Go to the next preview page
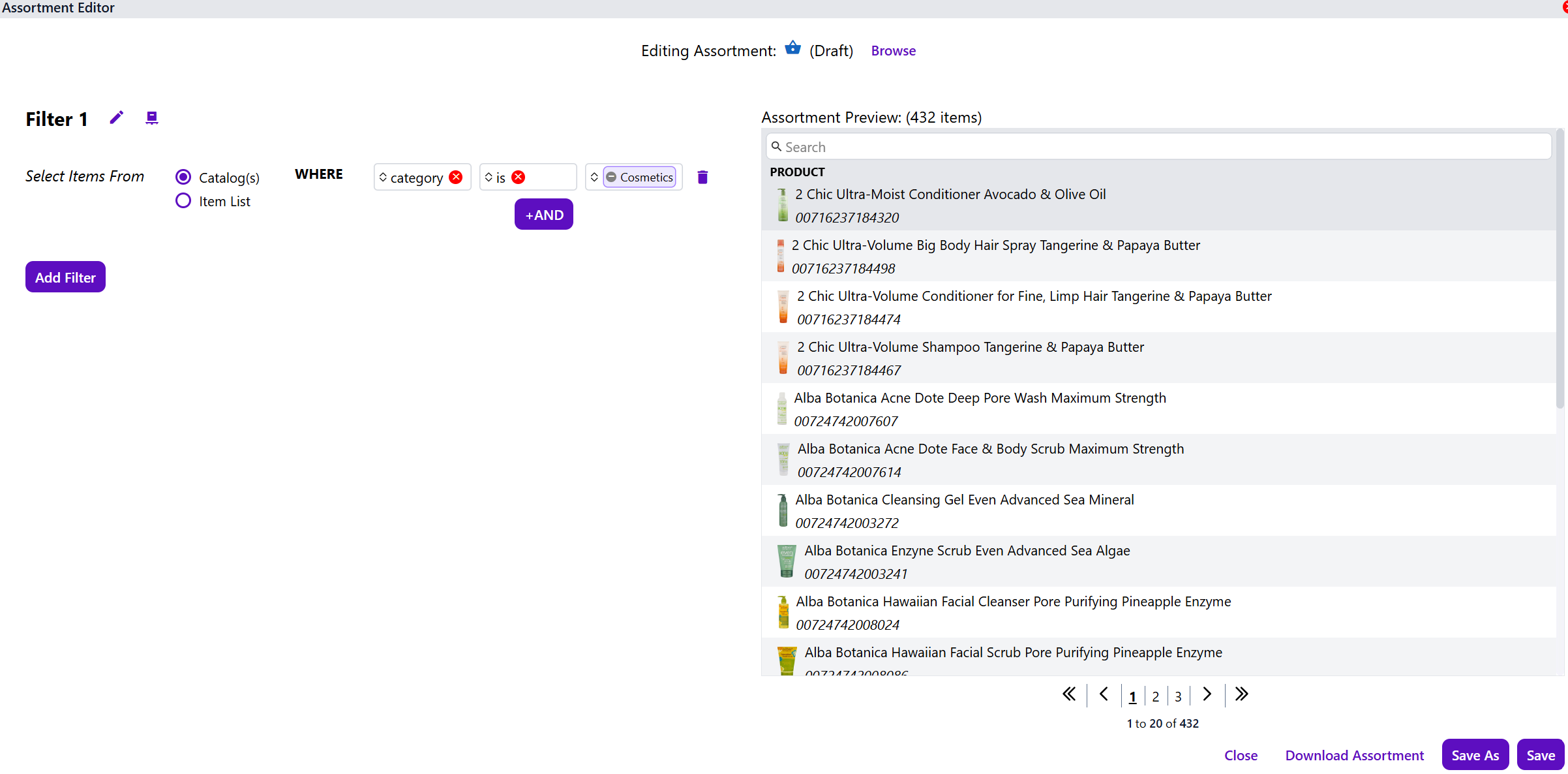The height and width of the screenshot is (774, 1568). click(1207, 694)
